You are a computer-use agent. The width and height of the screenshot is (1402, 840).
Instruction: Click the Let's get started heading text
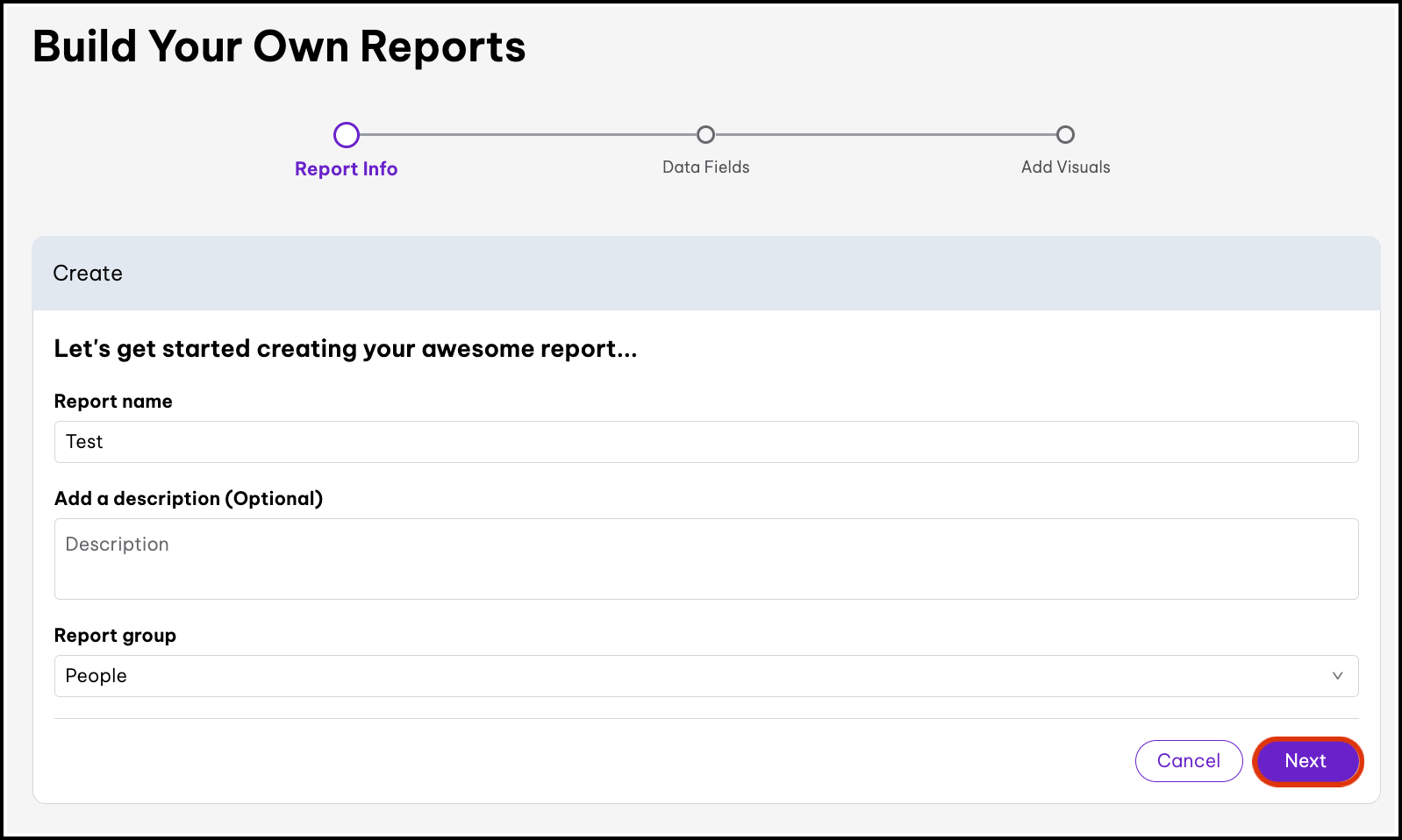pos(345,349)
